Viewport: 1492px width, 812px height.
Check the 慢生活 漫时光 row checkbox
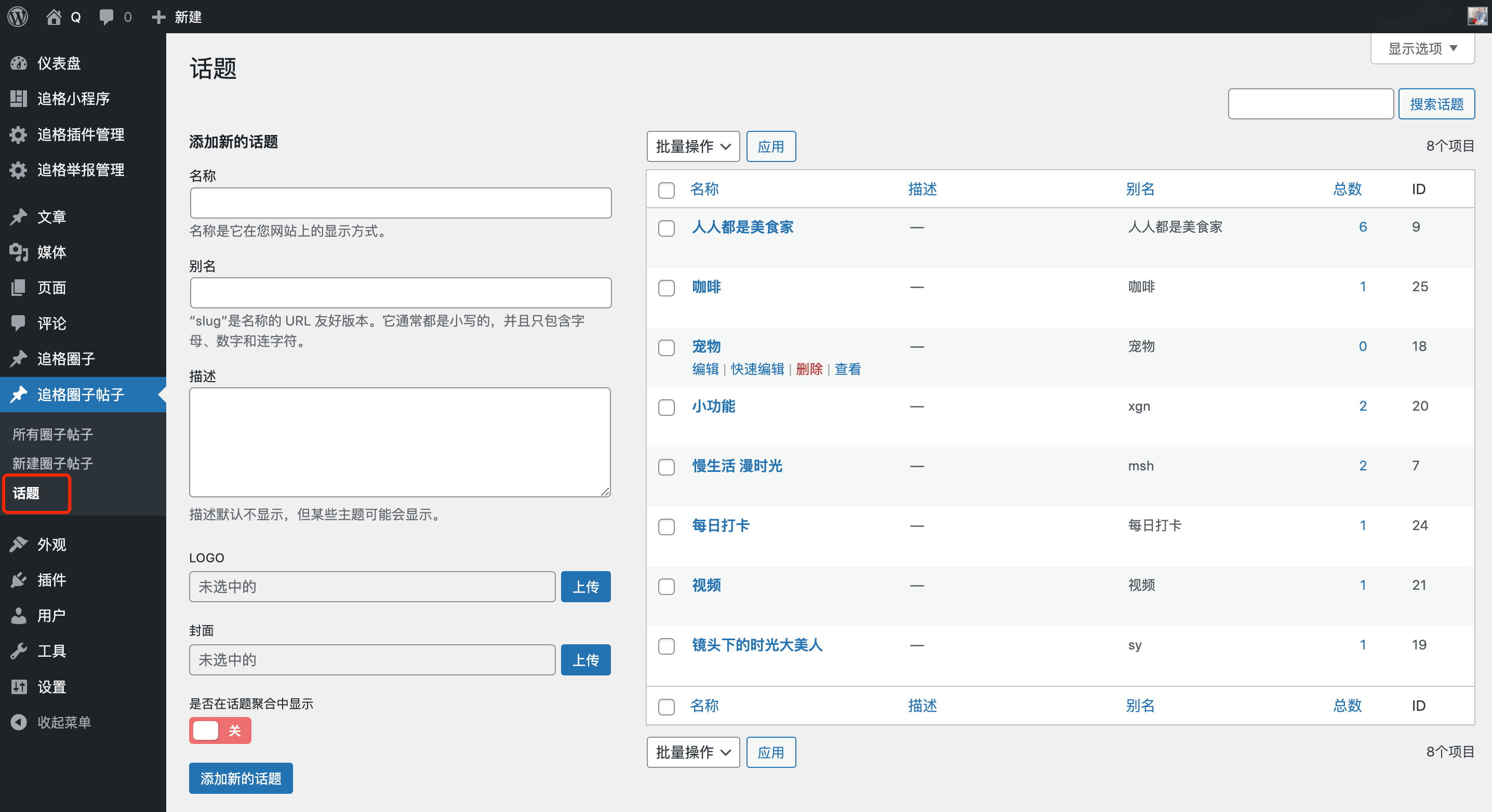click(666, 466)
